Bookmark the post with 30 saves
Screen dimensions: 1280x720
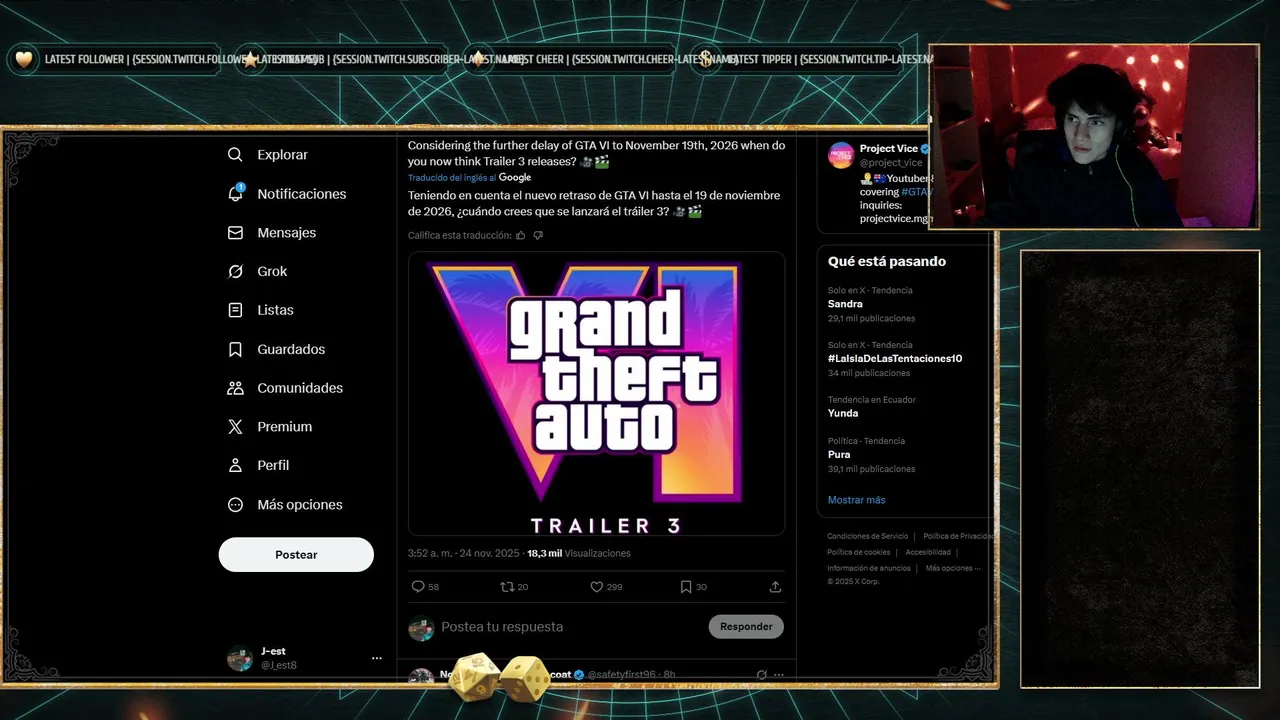tap(686, 587)
